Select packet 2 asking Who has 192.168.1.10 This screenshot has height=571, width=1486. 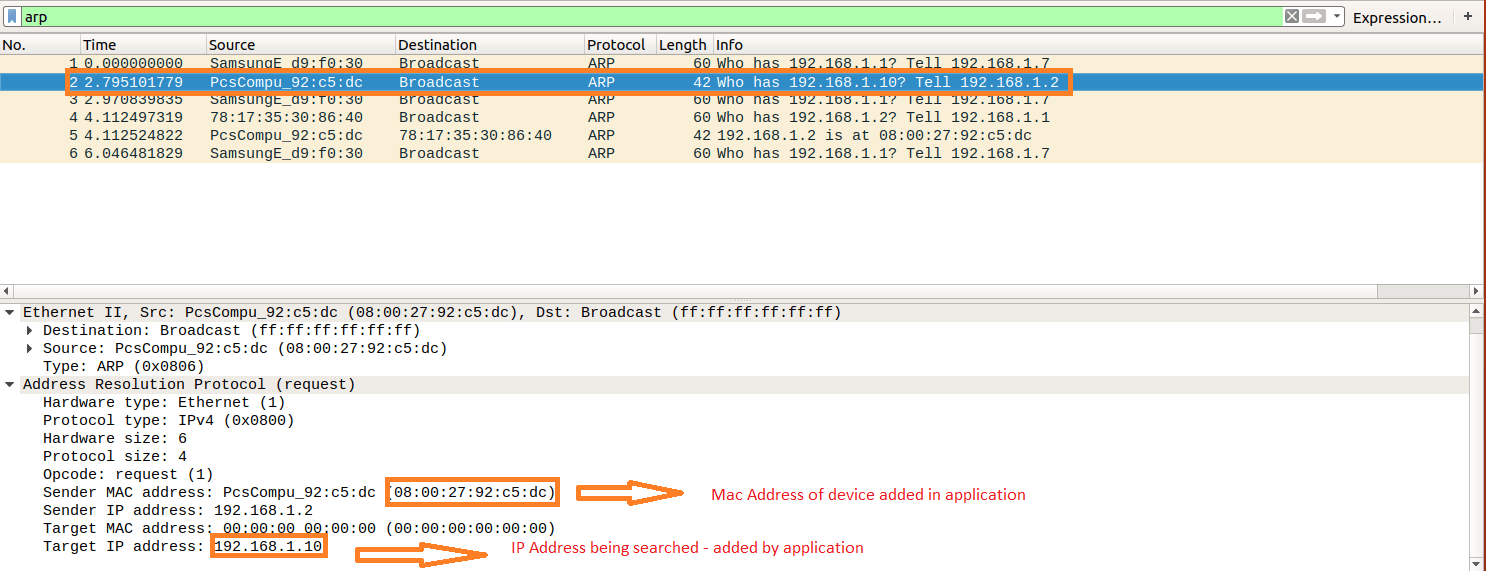[742, 82]
